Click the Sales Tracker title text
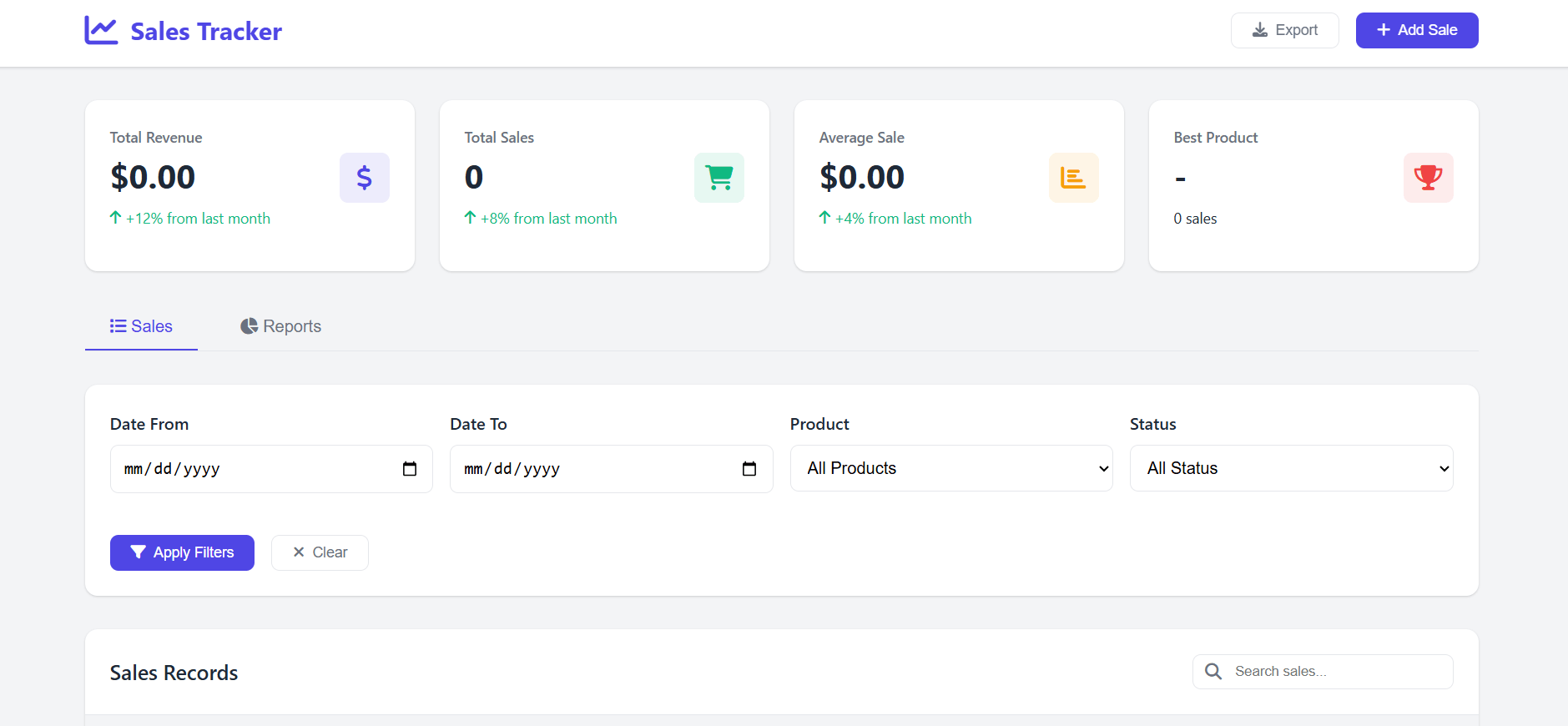Screen dimensions: 1568x726 click(206, 32)
